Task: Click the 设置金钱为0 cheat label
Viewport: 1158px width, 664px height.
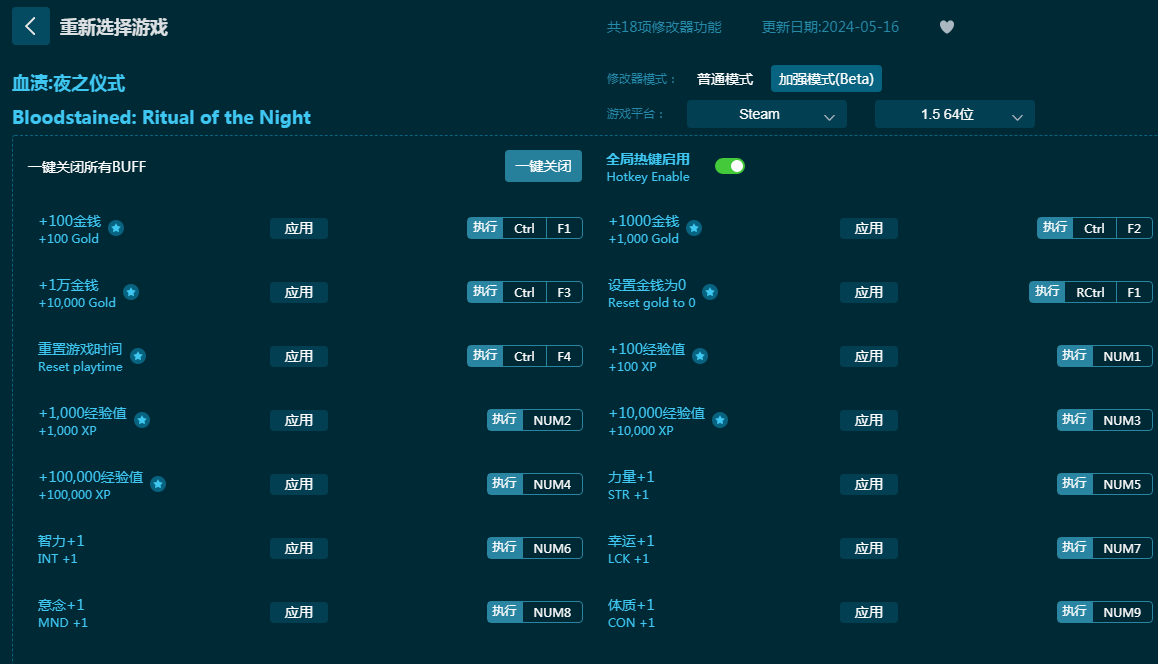Action: click(x=647, y=285)
